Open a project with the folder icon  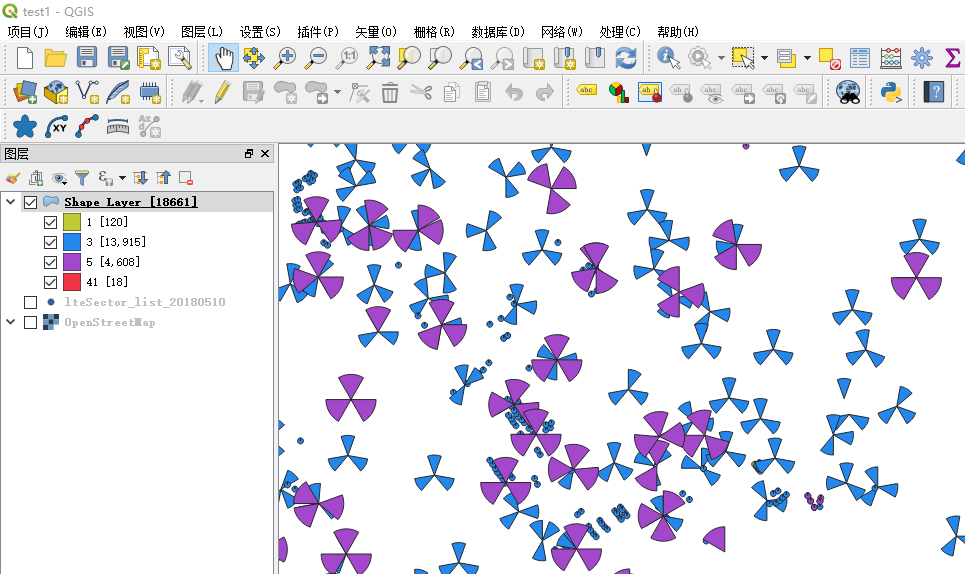coord(55,58)
